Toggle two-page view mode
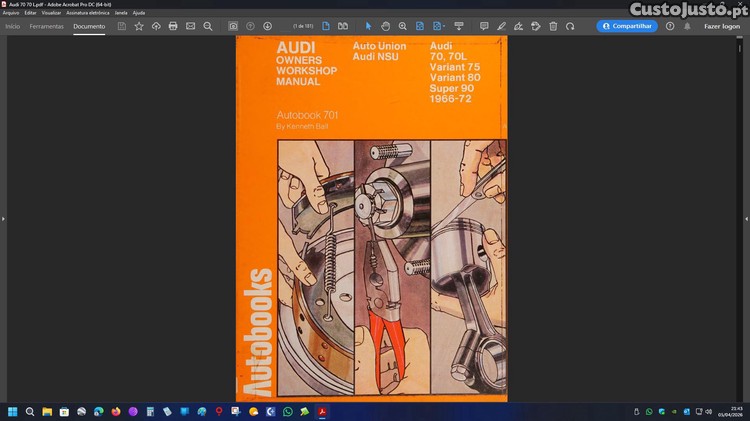The height and width of the screenshot is (421, 750). pos(343,26)
